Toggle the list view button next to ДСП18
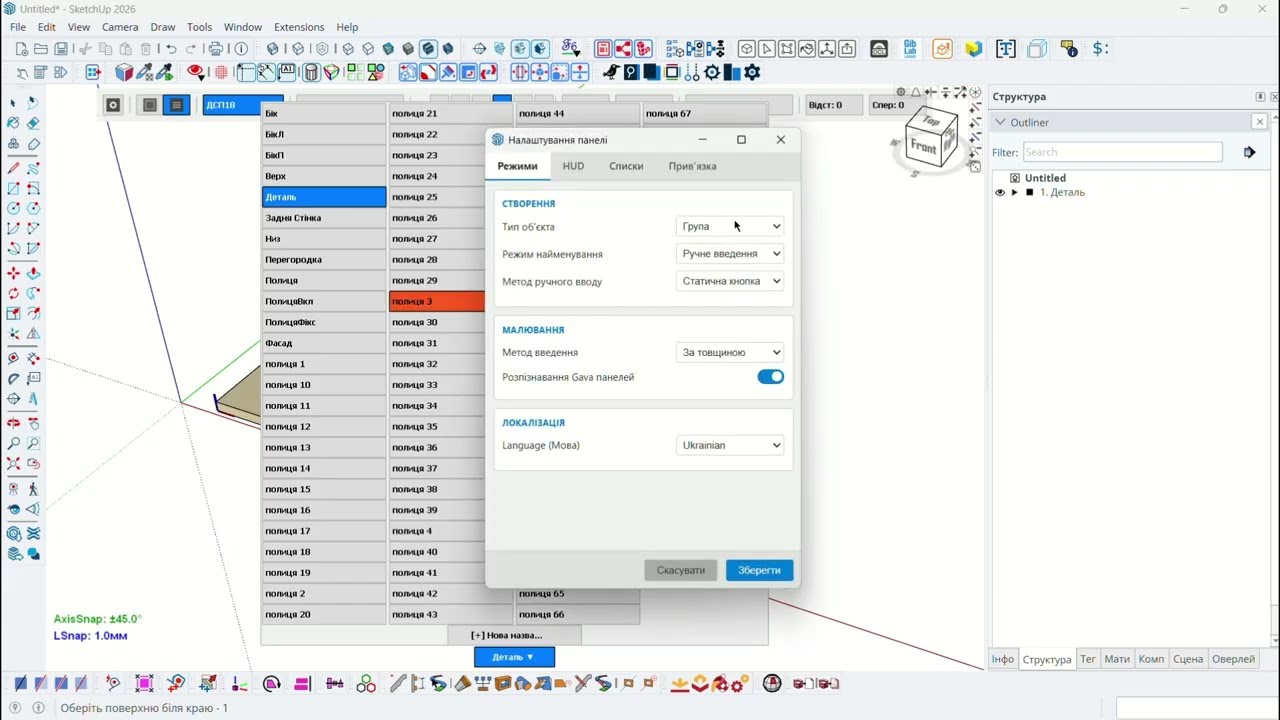The image size is (1280, 720). pos(176,105)
